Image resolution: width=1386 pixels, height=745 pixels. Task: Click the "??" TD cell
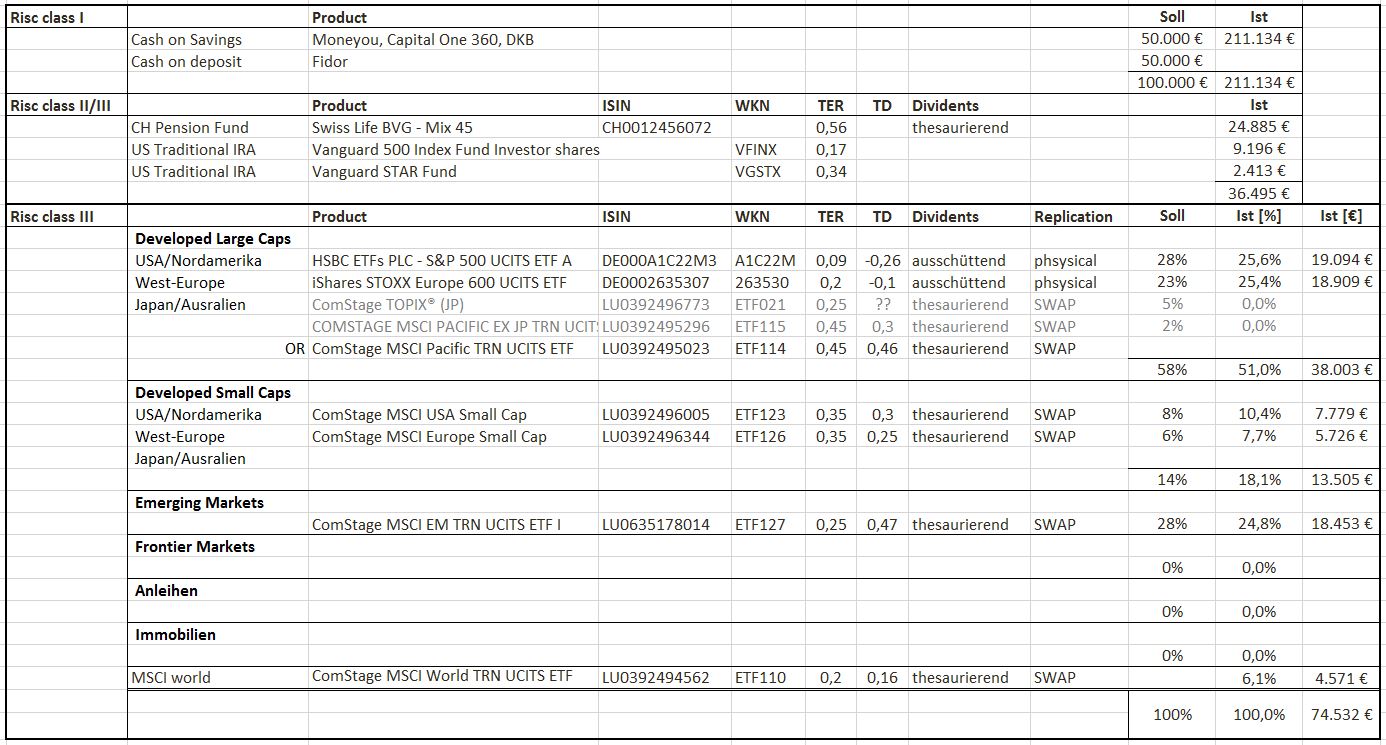click(x=882, y=305)
